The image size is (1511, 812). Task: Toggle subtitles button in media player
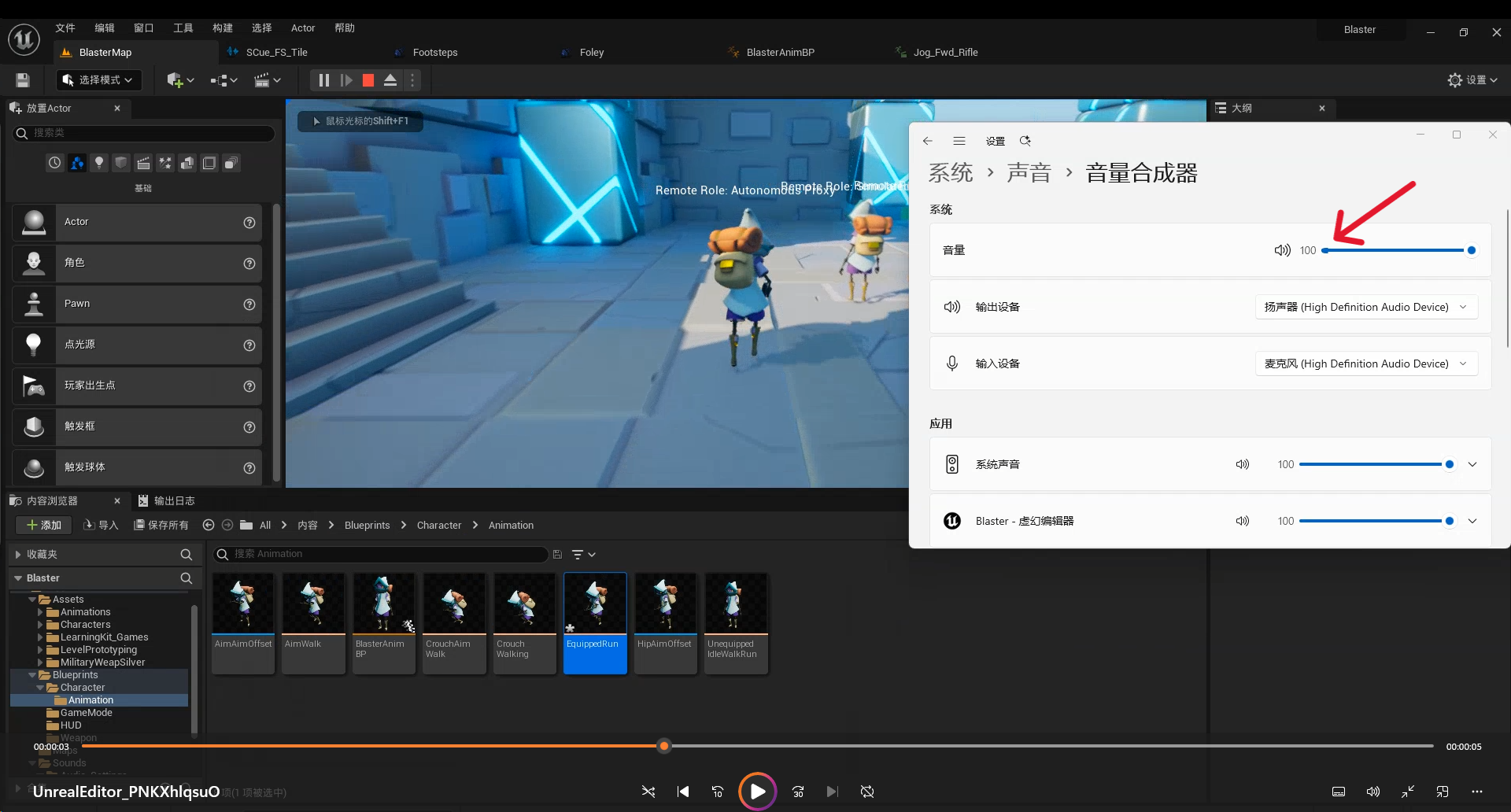click(x=1339, y=792)
